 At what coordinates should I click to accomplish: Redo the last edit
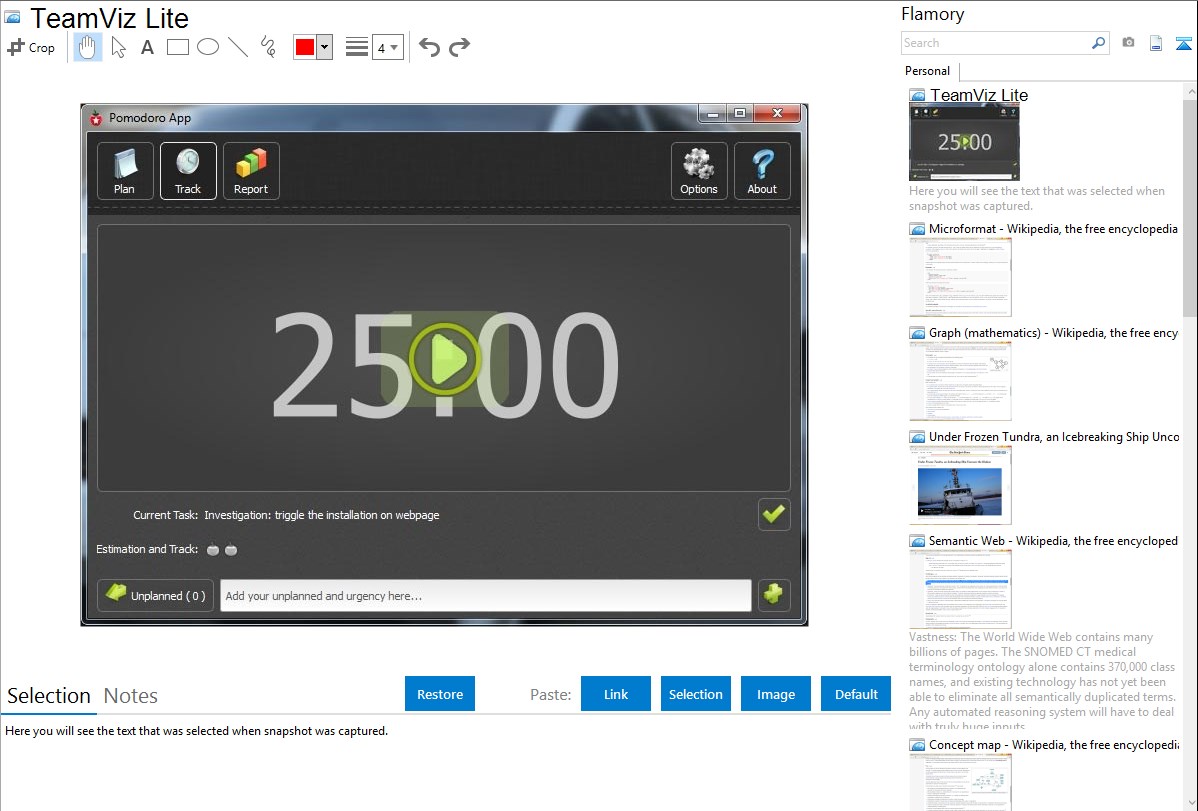459,47
